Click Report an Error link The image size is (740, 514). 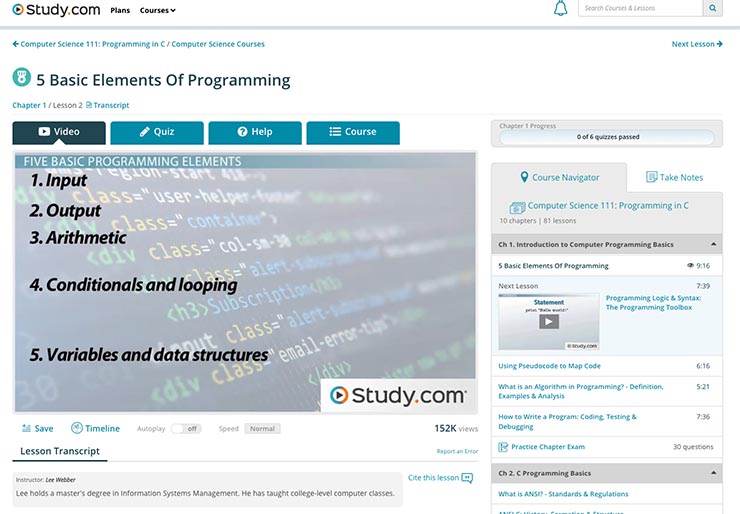(x=457, y=451)
